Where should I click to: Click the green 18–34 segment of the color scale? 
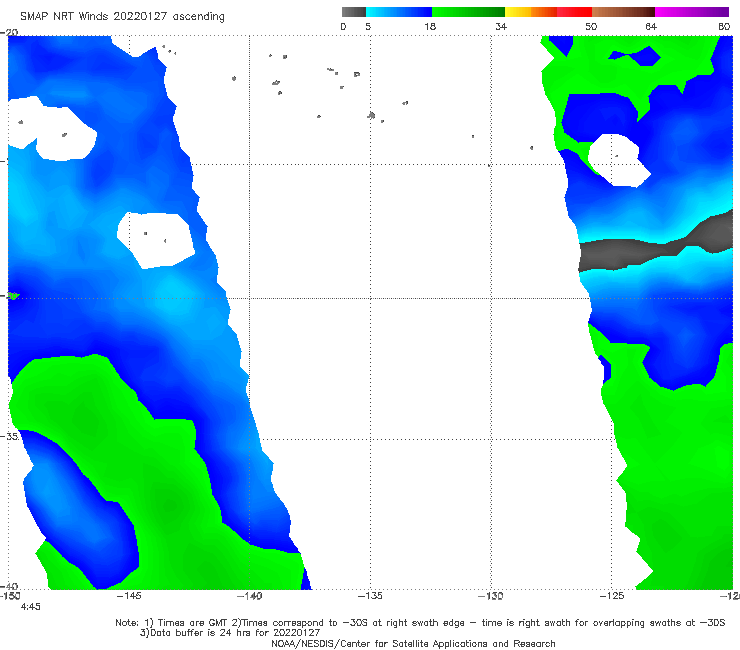468,12
